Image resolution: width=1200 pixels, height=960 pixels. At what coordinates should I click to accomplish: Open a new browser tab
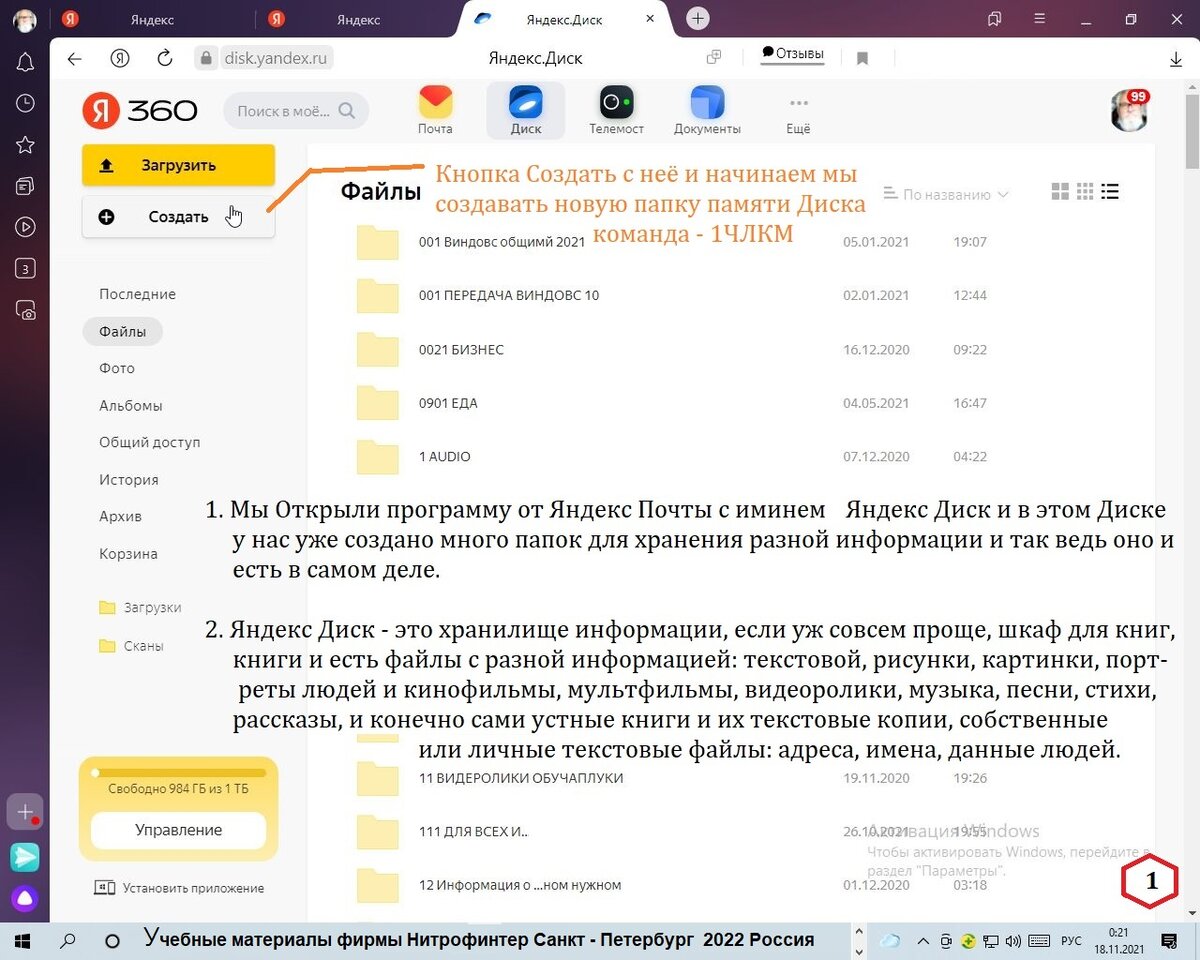698,19
